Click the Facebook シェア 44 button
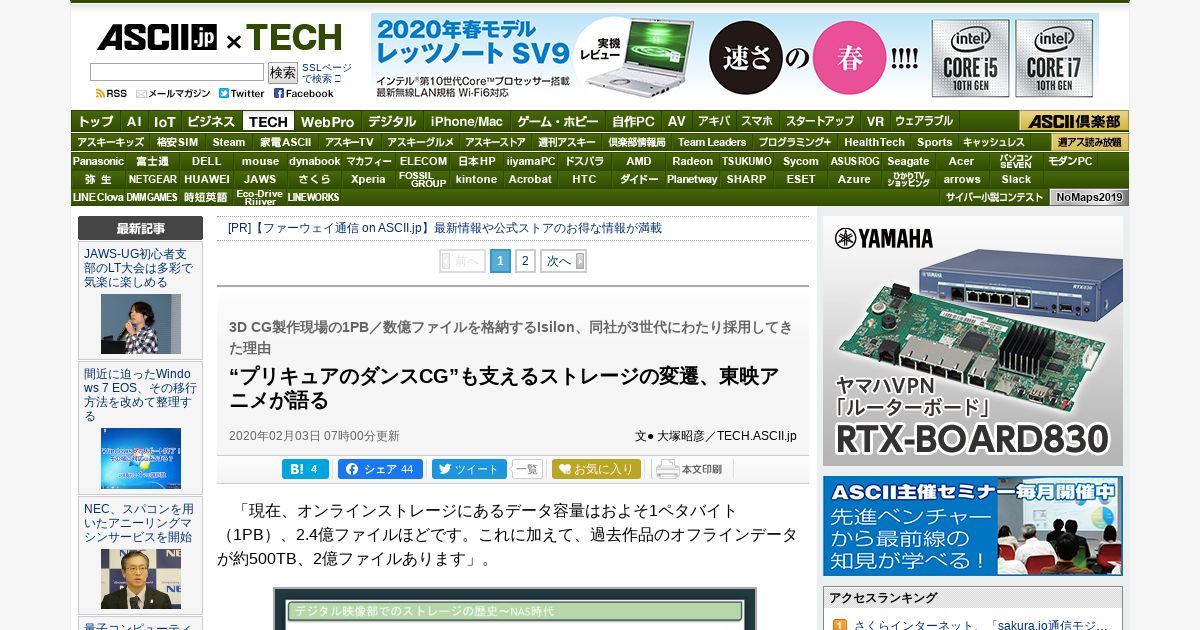 point(380,469)
